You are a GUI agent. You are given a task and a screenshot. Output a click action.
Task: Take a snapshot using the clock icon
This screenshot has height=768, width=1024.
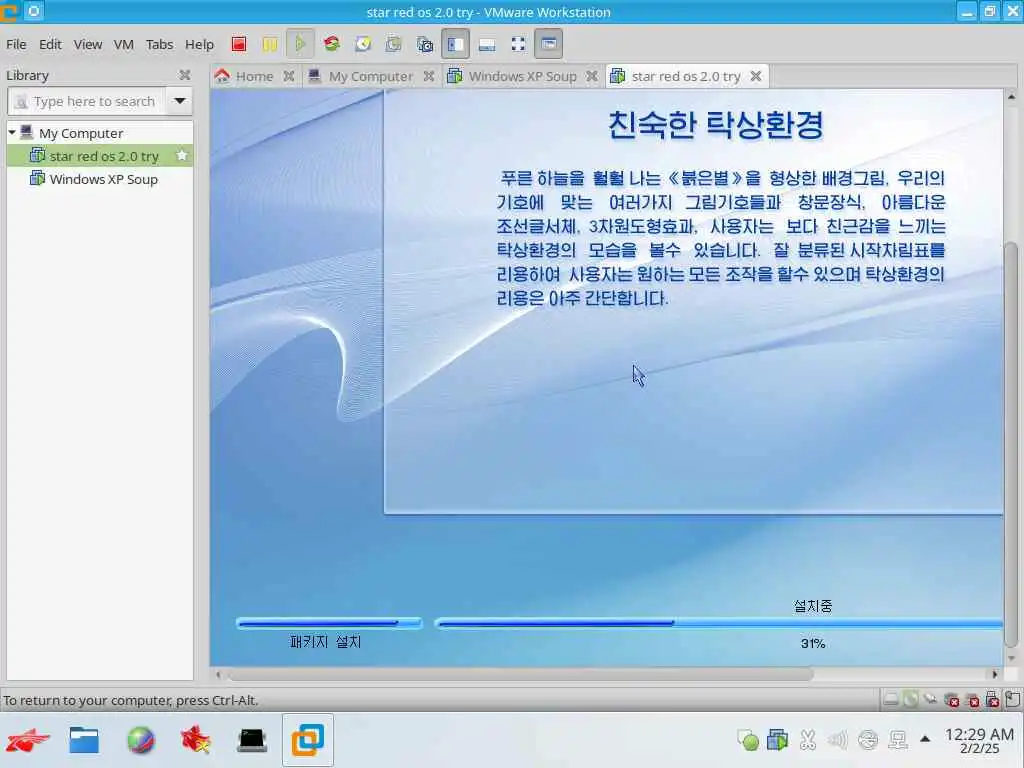(x=362, y=44)
